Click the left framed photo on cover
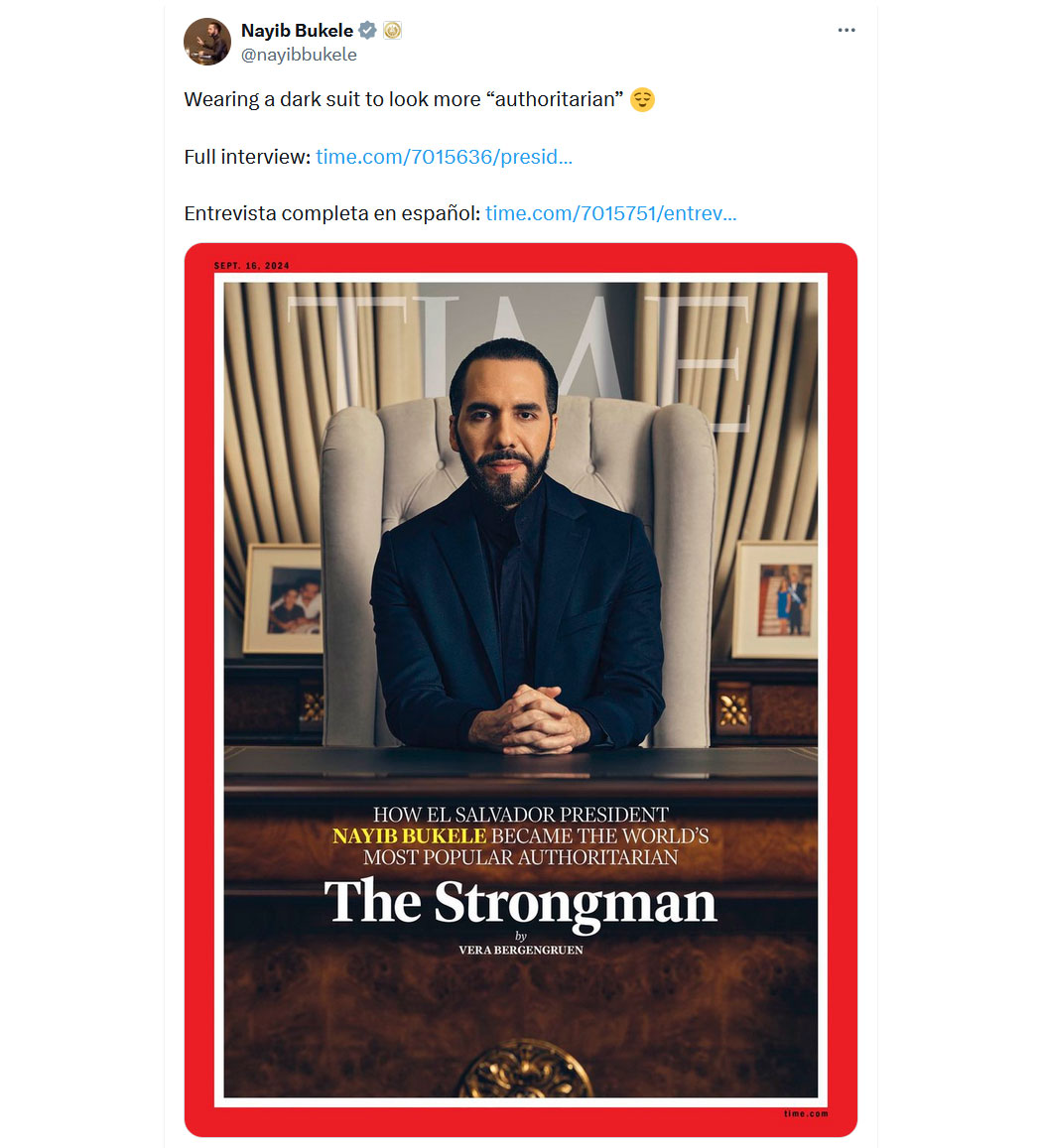This screenshot has height=1148, width=1042. (284, 599)
